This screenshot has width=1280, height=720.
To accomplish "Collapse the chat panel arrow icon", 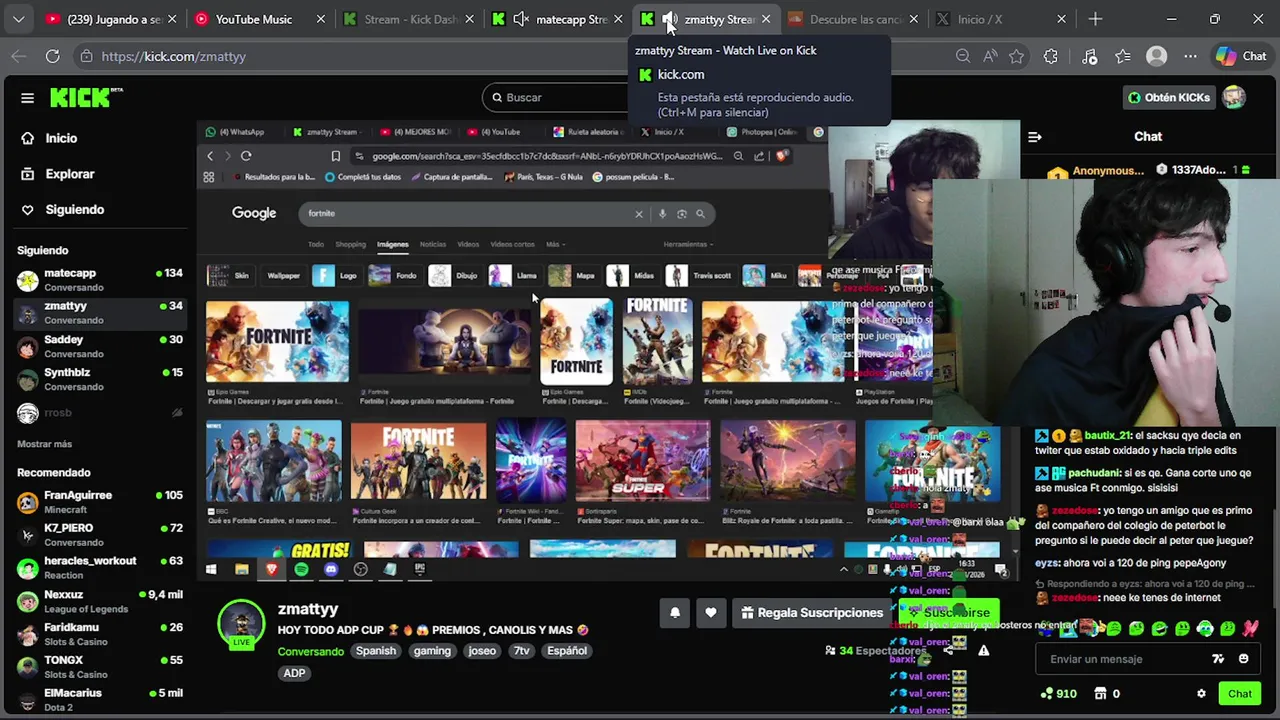I will point(1035,137).
